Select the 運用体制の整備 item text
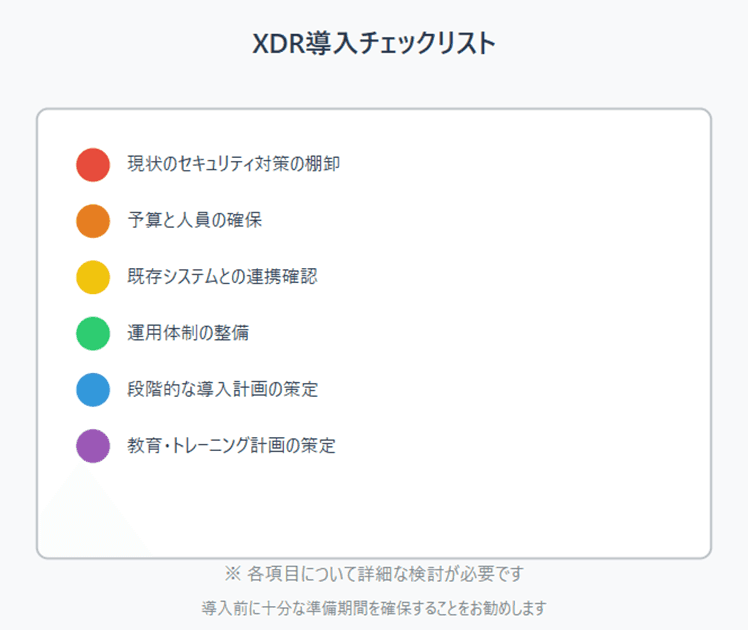This screenshot has height=630, width=748. (188, 333)
